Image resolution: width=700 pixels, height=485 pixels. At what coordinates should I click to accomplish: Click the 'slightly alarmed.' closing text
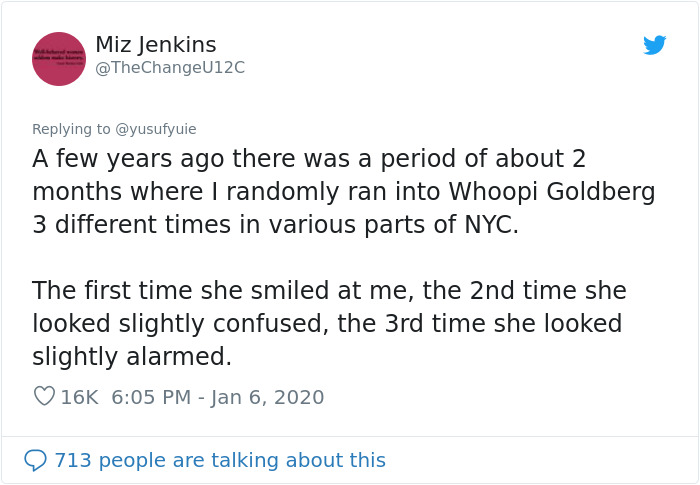132,356
